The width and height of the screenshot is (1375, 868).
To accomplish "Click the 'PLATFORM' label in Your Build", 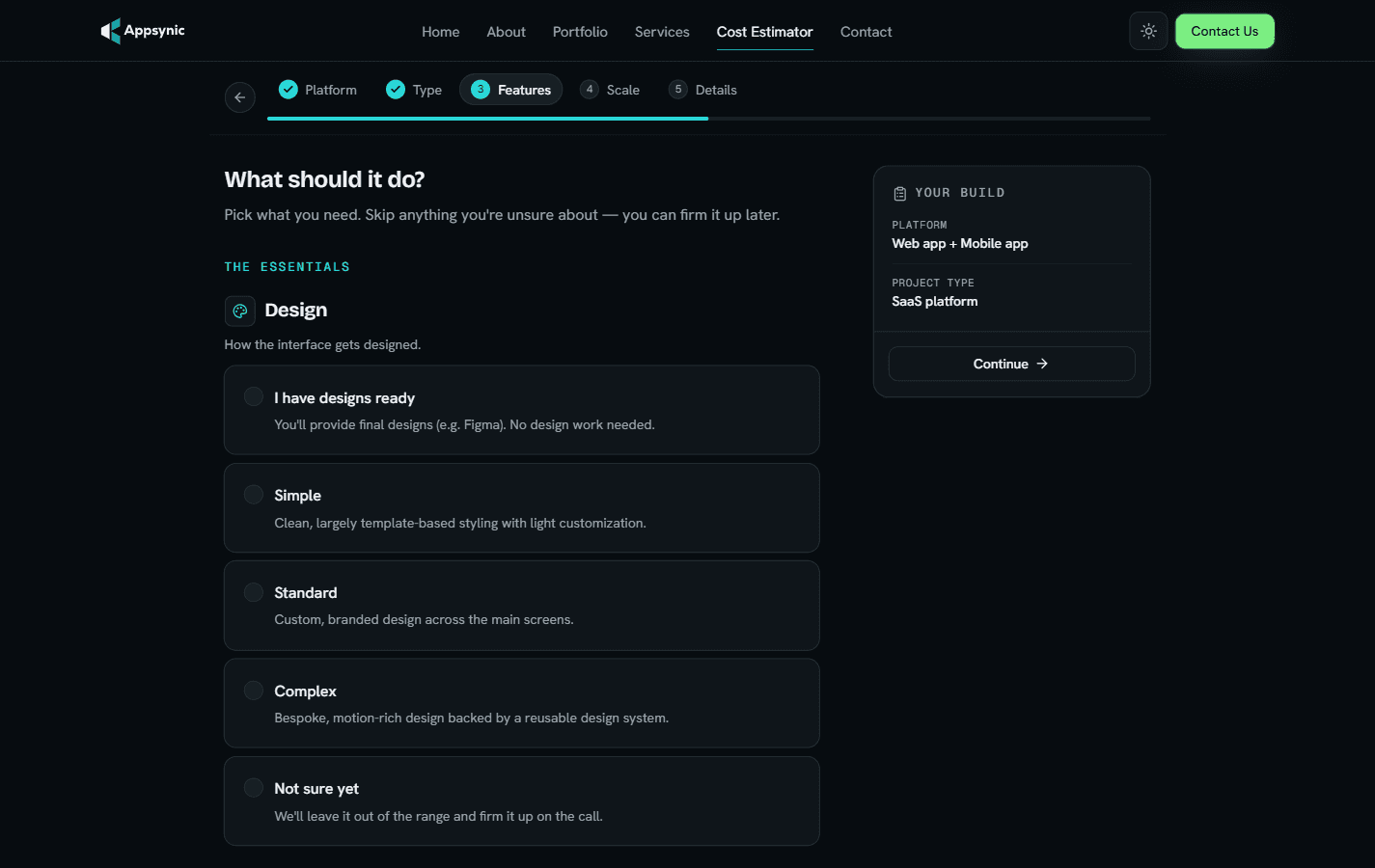I will 920,225.
